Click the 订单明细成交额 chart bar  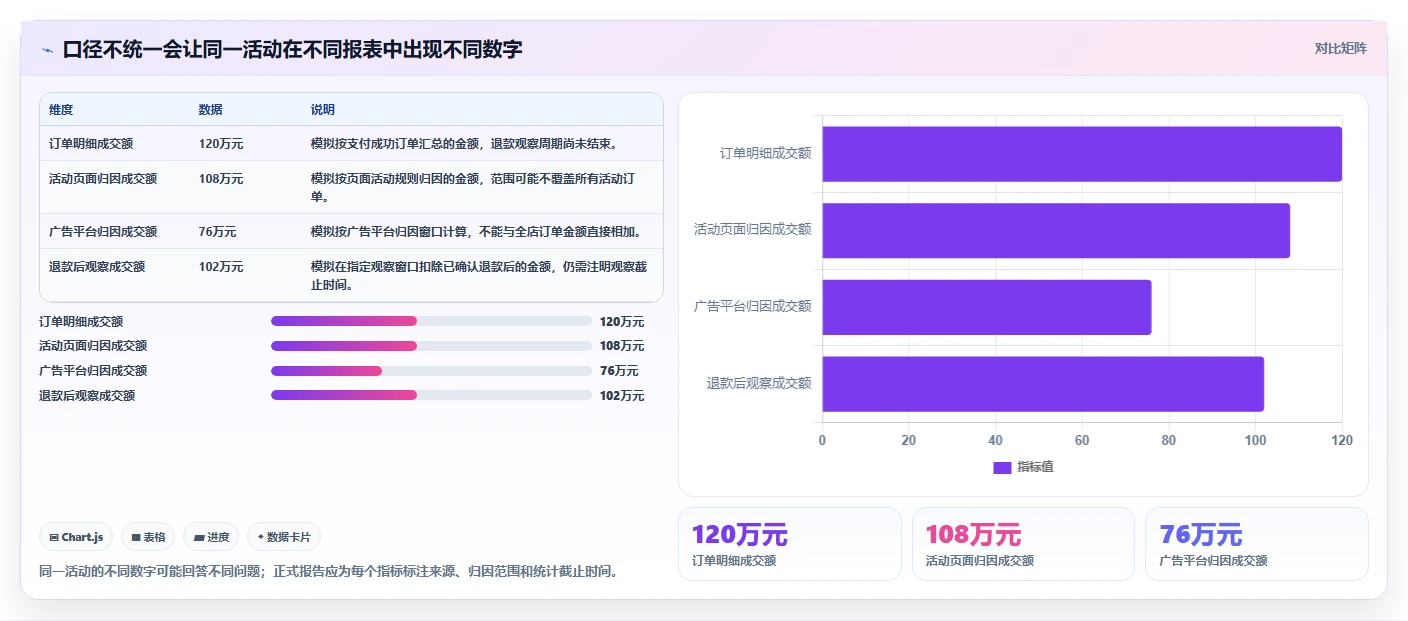[1082, 154]
